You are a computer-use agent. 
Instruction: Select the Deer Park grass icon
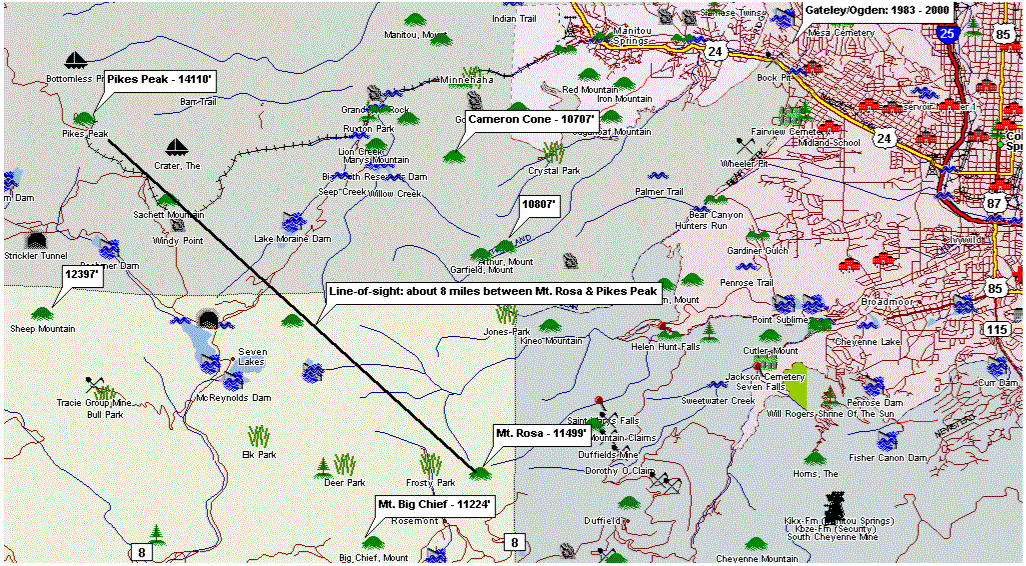tap(345, 465)
